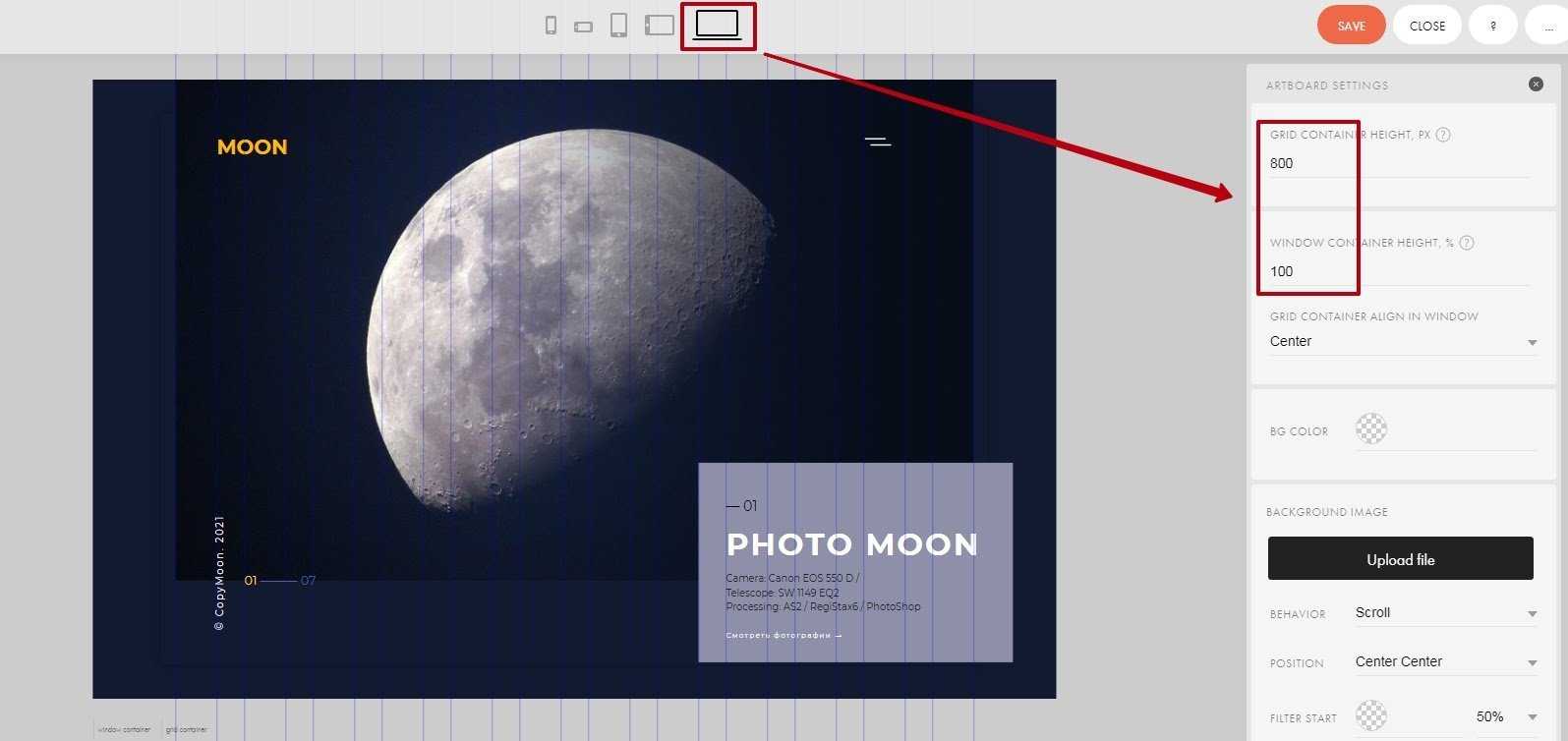Open the question mark help button
The width and height of the screenshot is (1568, 741).
click(1492, 26)
